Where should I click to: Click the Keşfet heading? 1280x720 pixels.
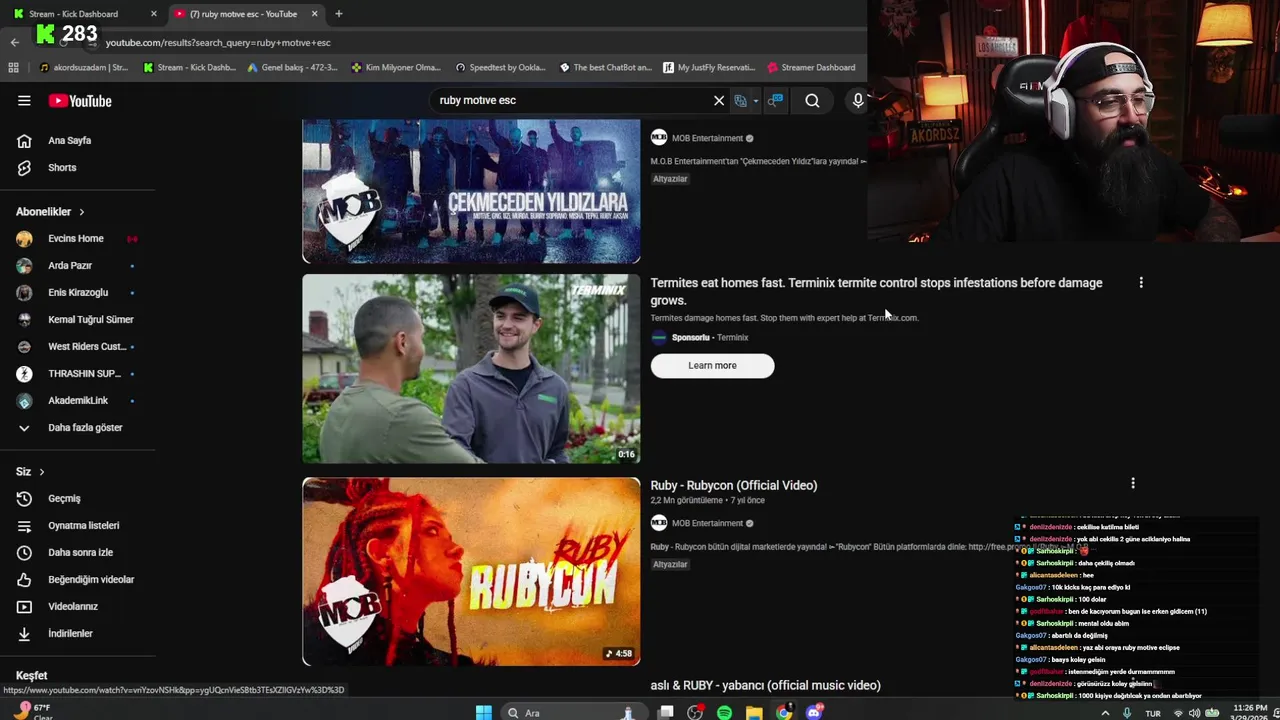pos(32,676)
